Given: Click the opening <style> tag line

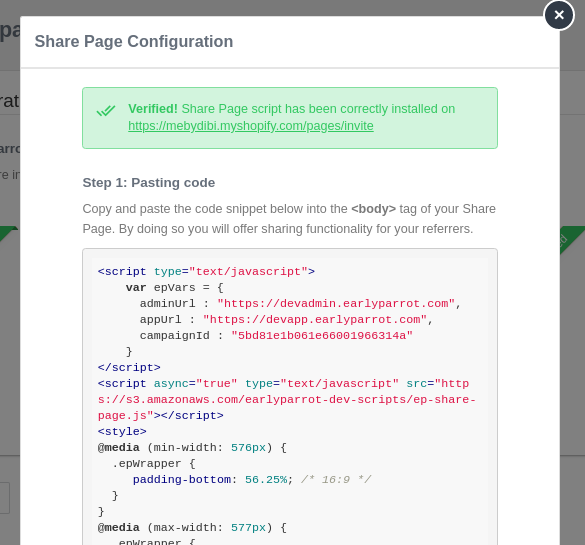Looking at the screenshot, I should point(122,432).
